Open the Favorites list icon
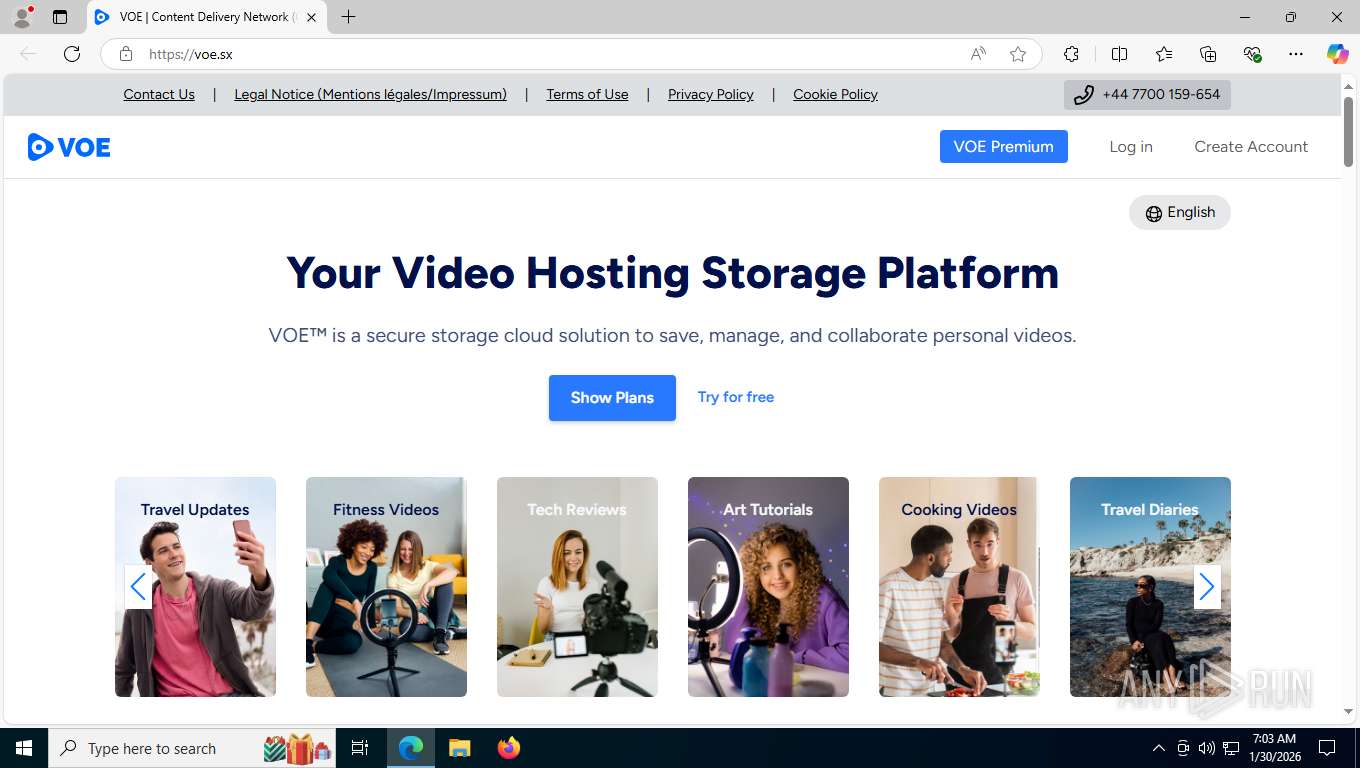This screenshot has width=1360, height=768. click(x=1164, y=54)
